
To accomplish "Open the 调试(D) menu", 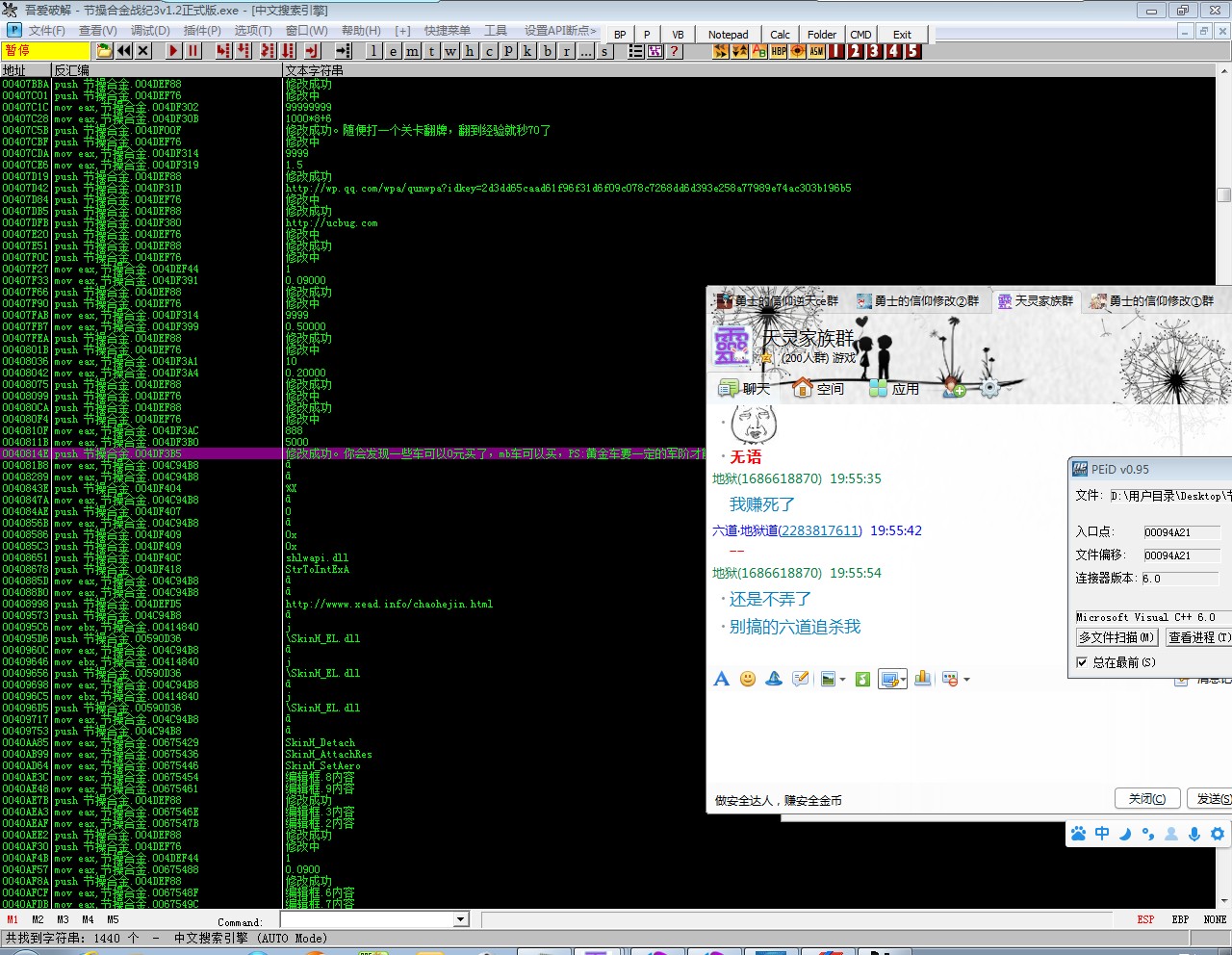I will click(150, 31).
